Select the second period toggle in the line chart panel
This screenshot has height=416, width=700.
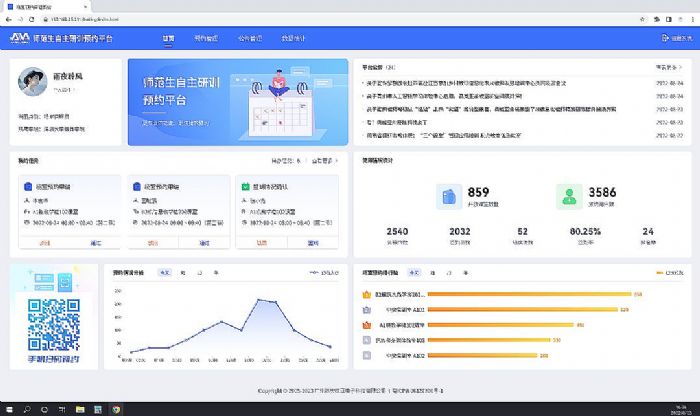coord(183,272)
